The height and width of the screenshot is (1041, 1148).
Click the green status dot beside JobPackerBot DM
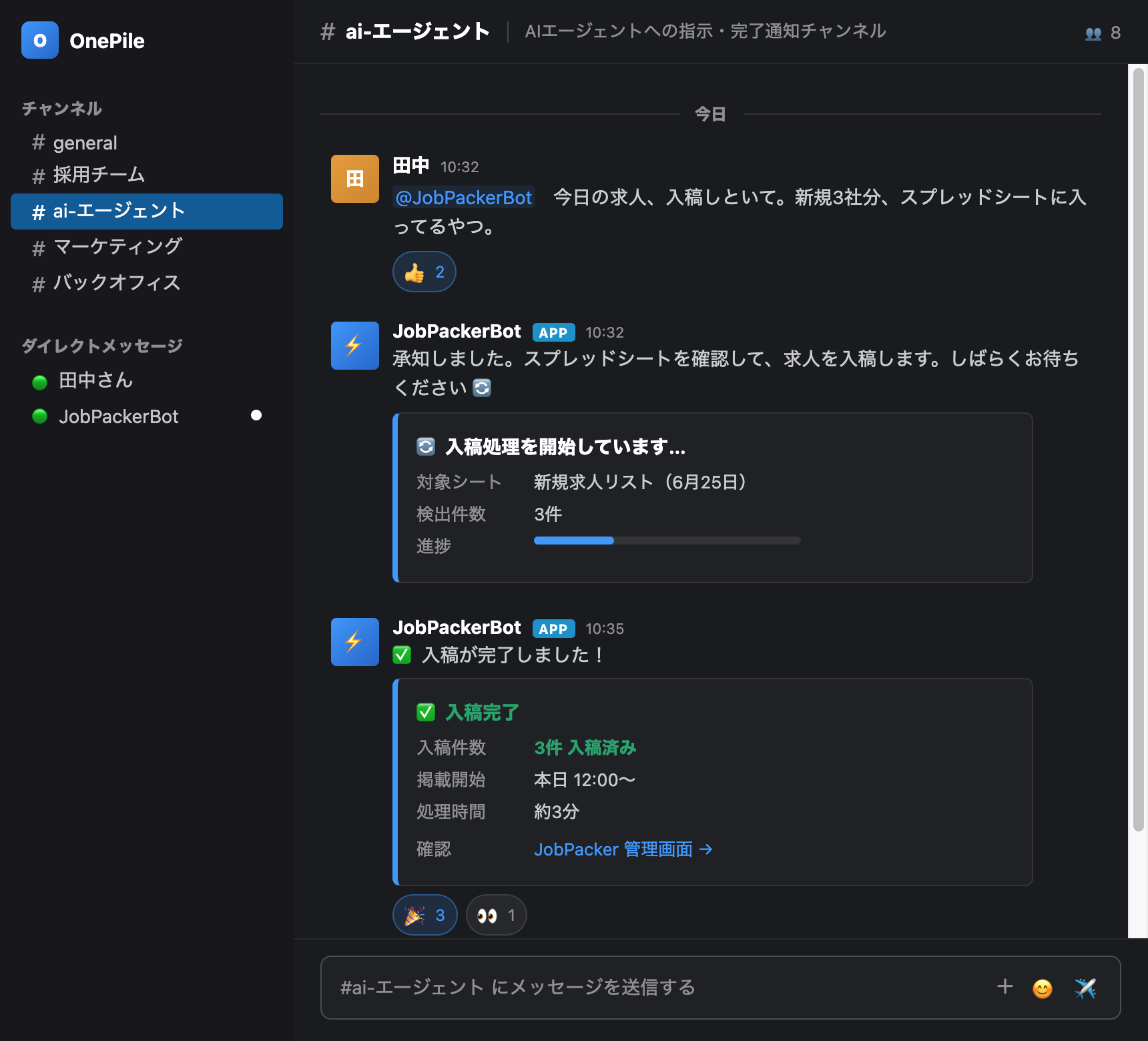tap(40, 416)
